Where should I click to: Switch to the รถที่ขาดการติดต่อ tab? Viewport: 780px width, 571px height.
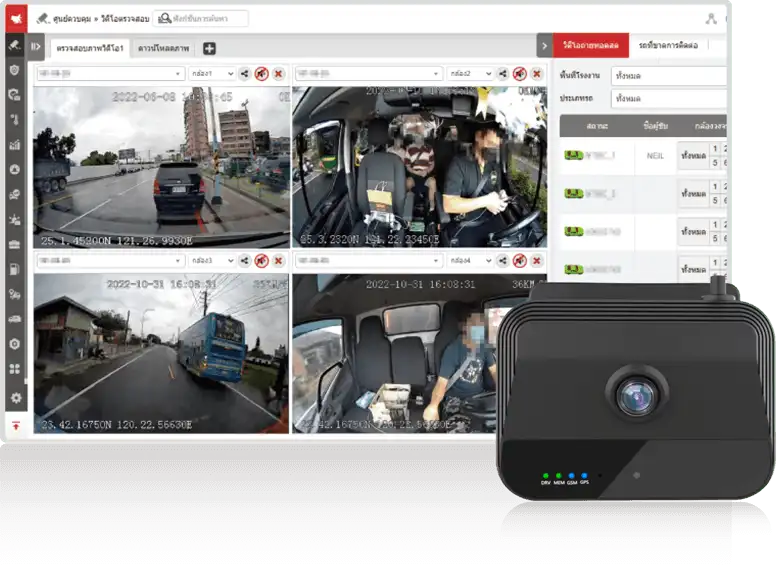pyautogui.click(x=668, y=45)
